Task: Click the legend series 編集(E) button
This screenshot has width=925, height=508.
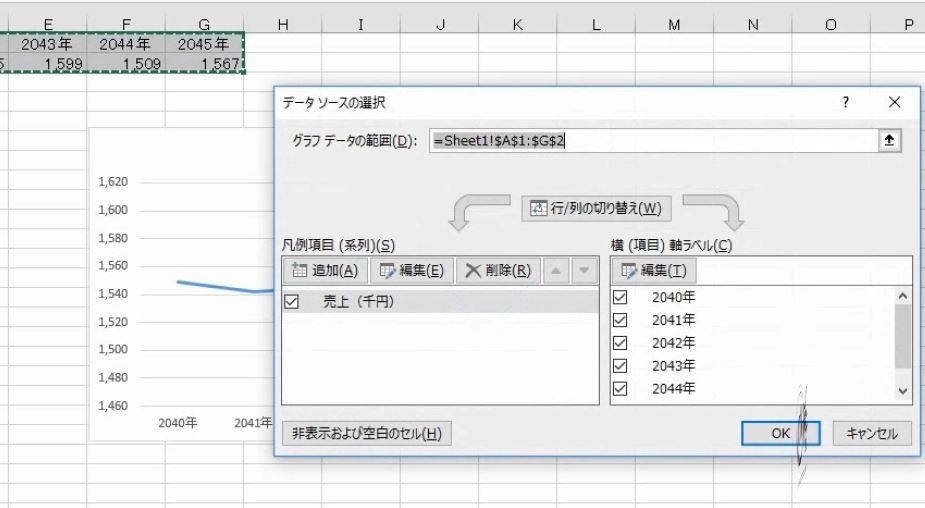Action: click(412, 271)
